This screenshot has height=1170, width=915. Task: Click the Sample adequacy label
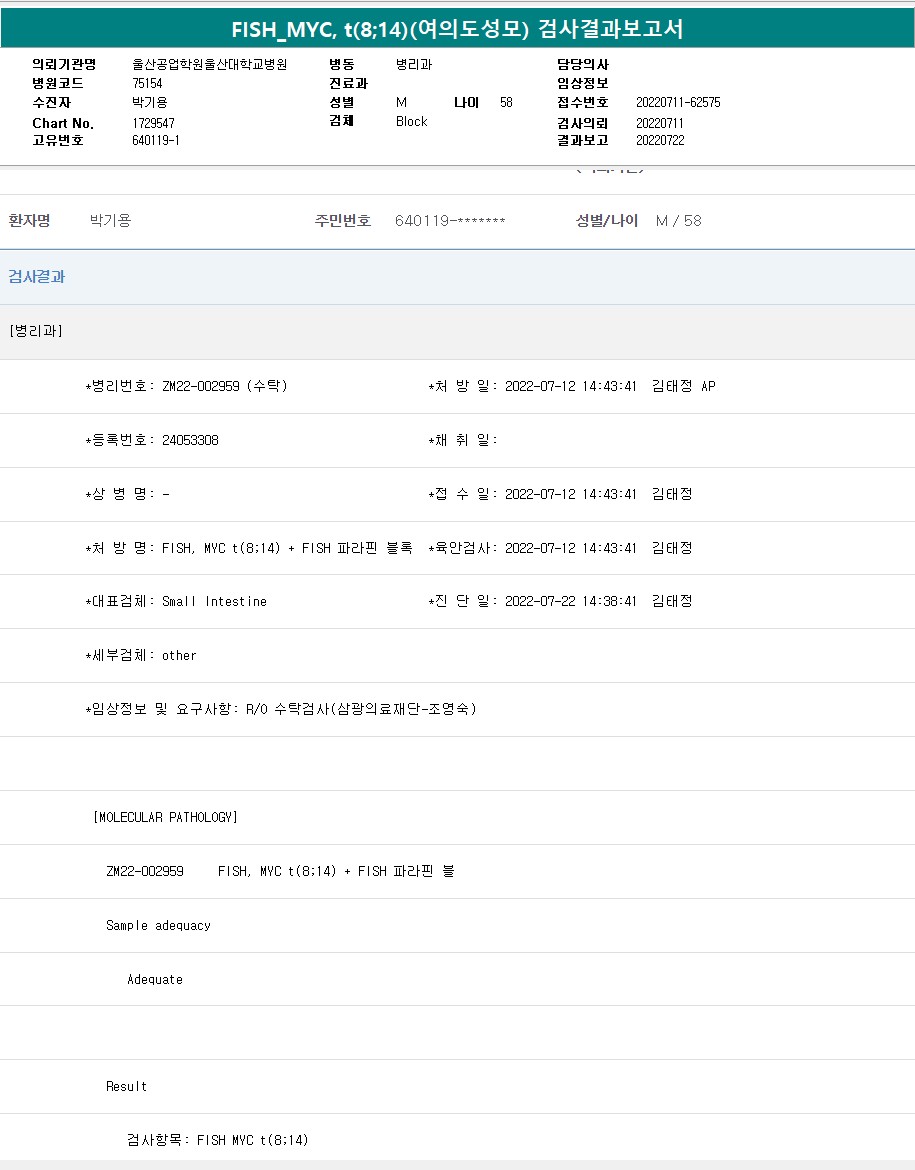158,925
